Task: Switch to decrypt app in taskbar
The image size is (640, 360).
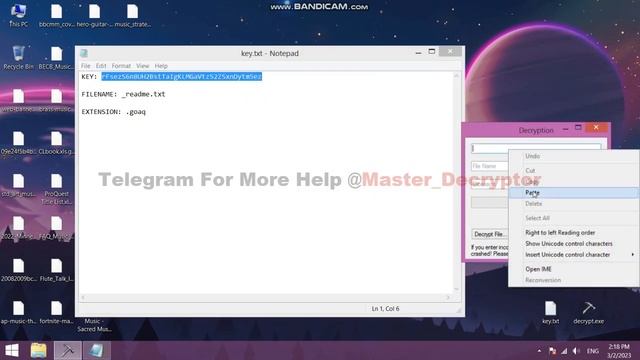Action: coord(67,351)
